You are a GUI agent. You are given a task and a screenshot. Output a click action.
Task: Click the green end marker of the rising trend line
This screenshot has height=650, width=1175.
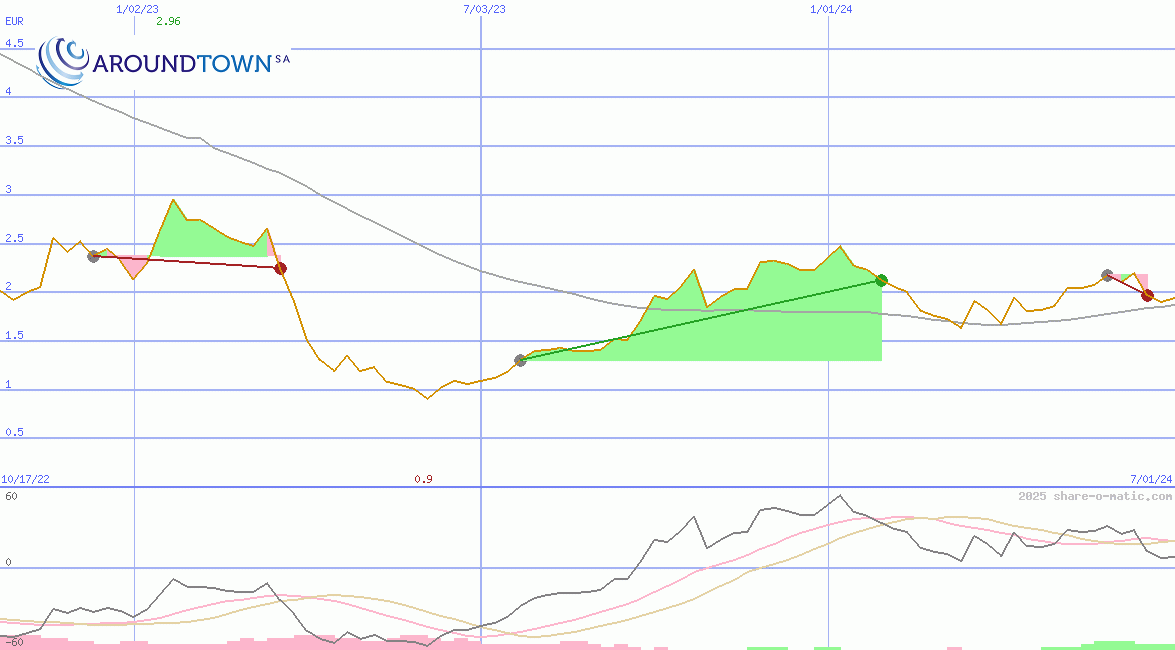[x=881, y=280]
